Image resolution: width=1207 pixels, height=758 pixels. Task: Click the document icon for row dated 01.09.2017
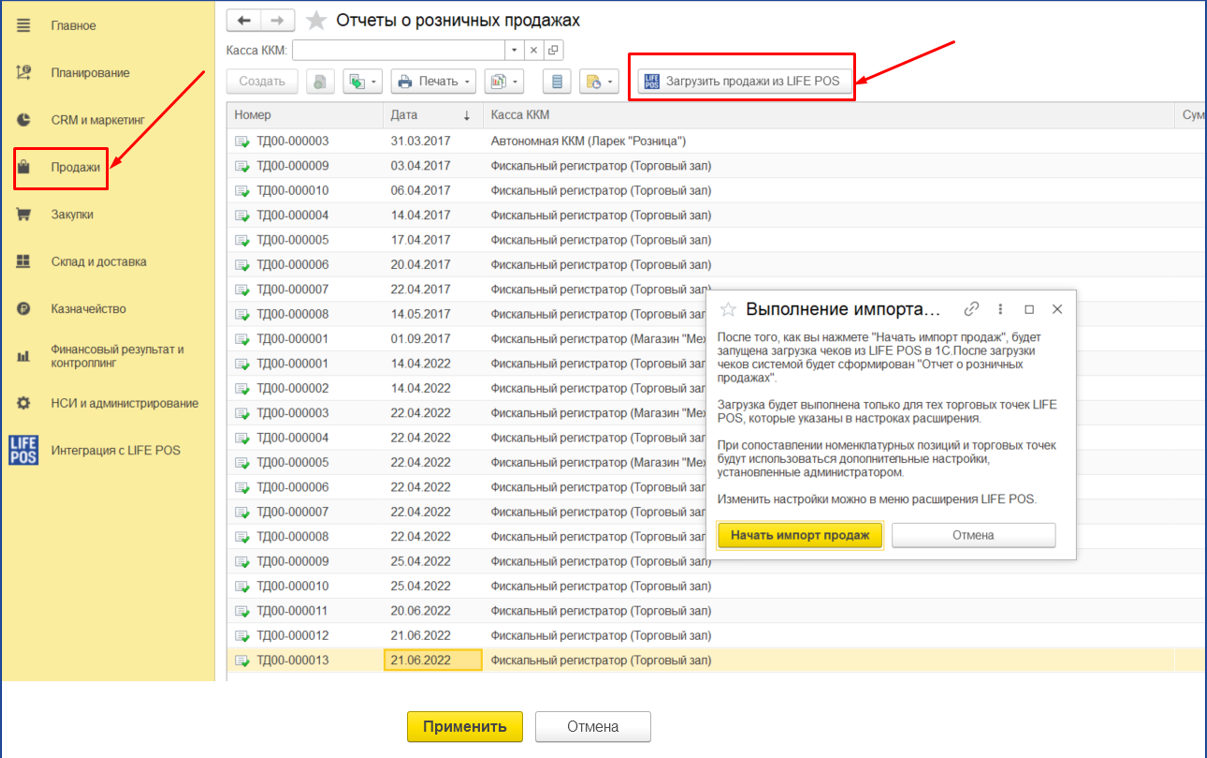coord(242,339)
